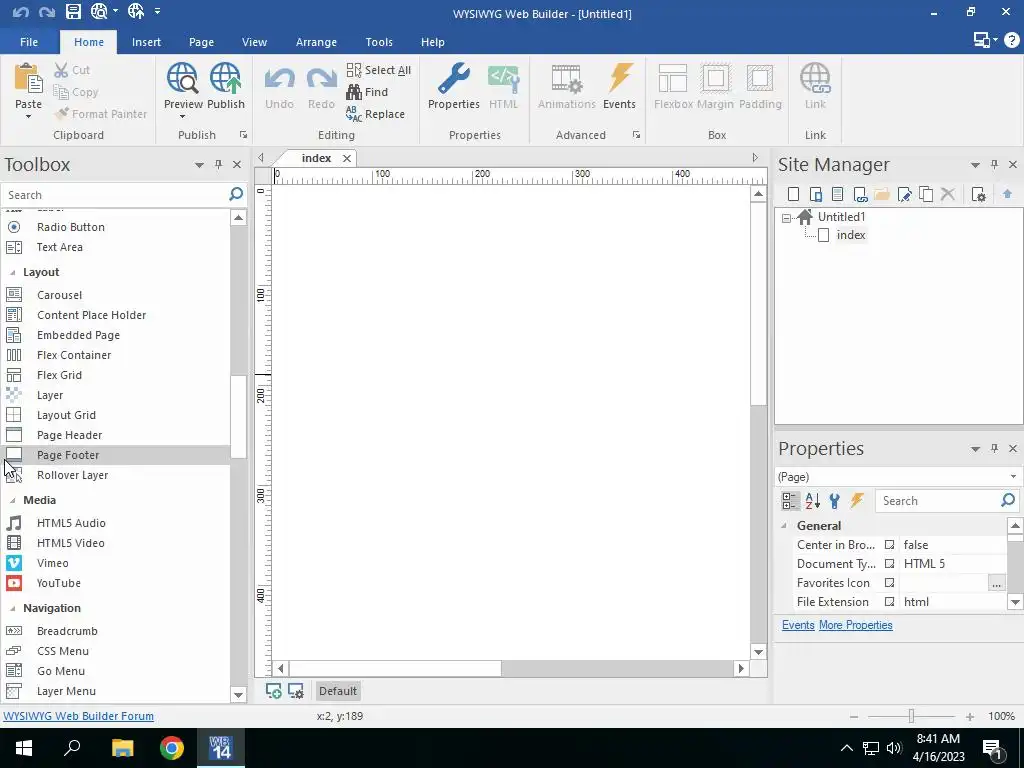The width and height of the screenshot is (1024, 768).
Task: Select Vimeo media item
Action: pyautogui.click(x=52, y=563)
